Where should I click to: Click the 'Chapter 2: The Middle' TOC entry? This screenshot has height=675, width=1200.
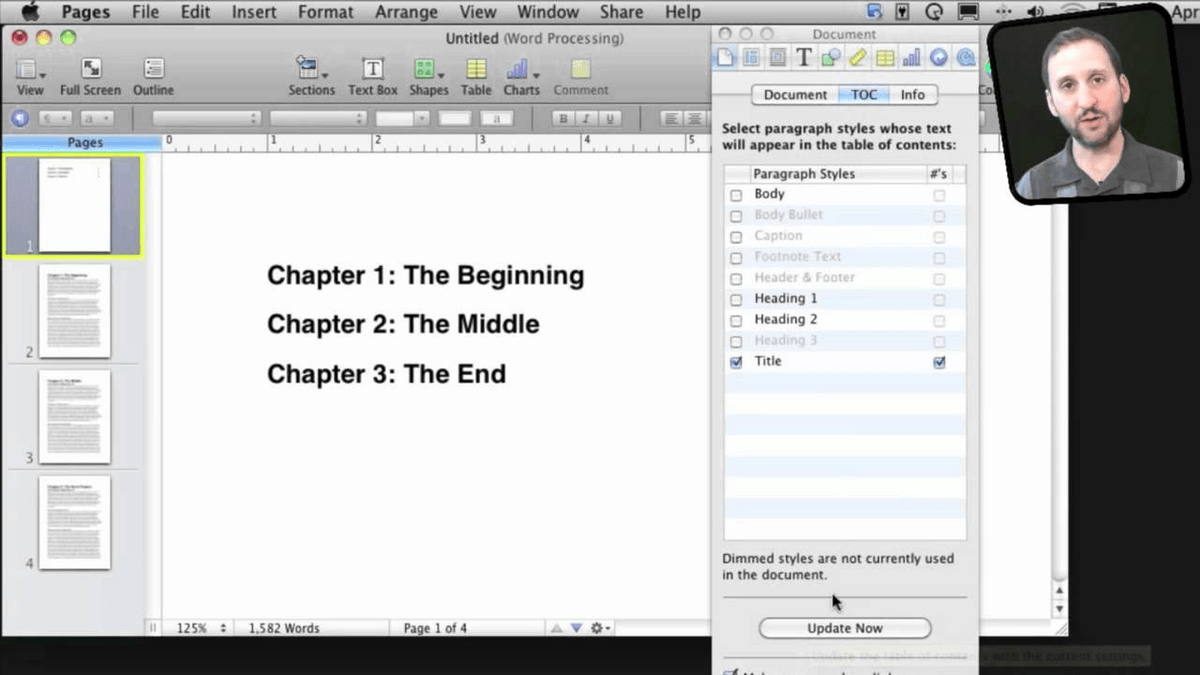click(403, 324)
